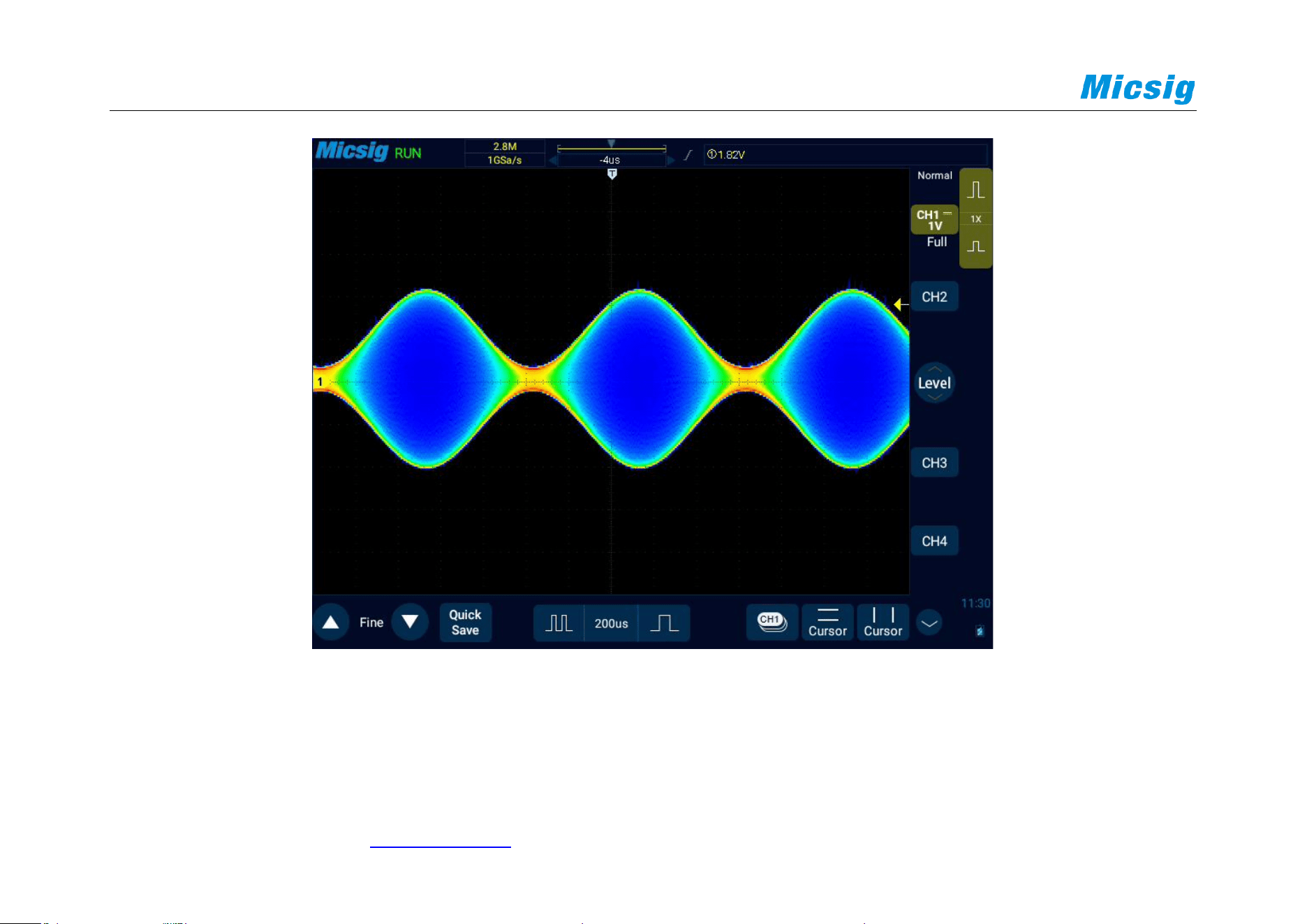Increase vertical scale with tall pulse icon
This screenshot has width=1307, height=924.
click(975, 190)
